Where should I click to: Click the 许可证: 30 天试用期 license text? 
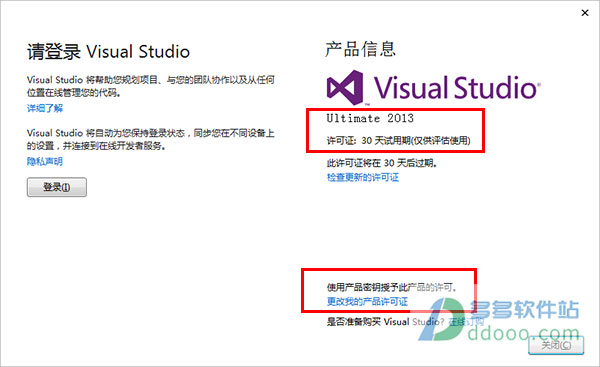point(398,140)
